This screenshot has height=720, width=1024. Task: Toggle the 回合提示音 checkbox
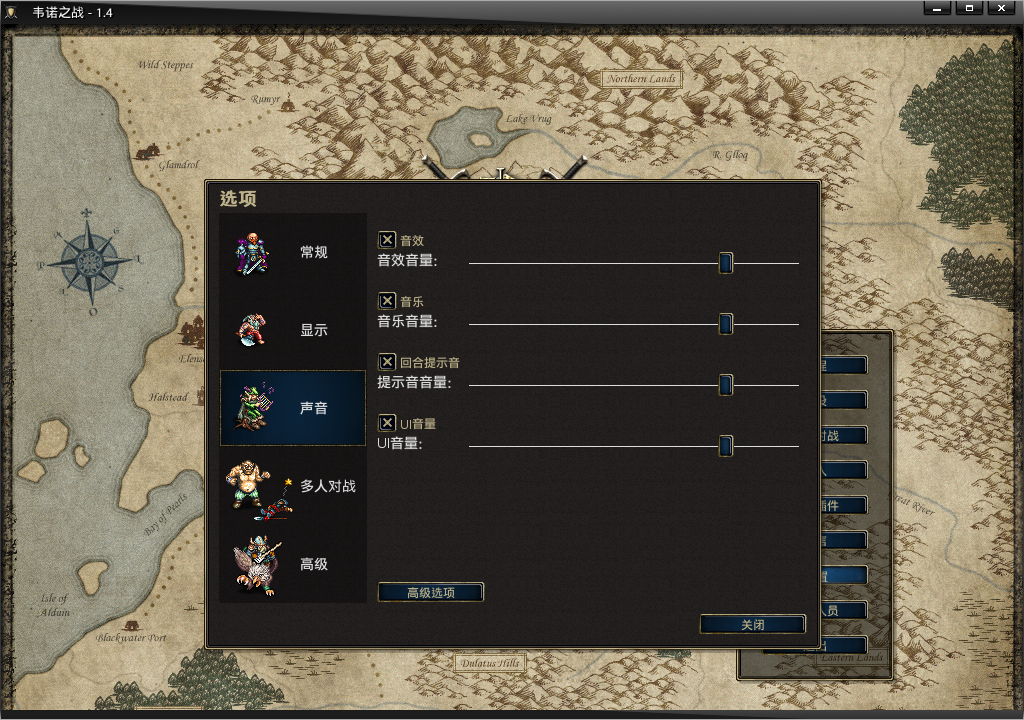pos(387,361)
